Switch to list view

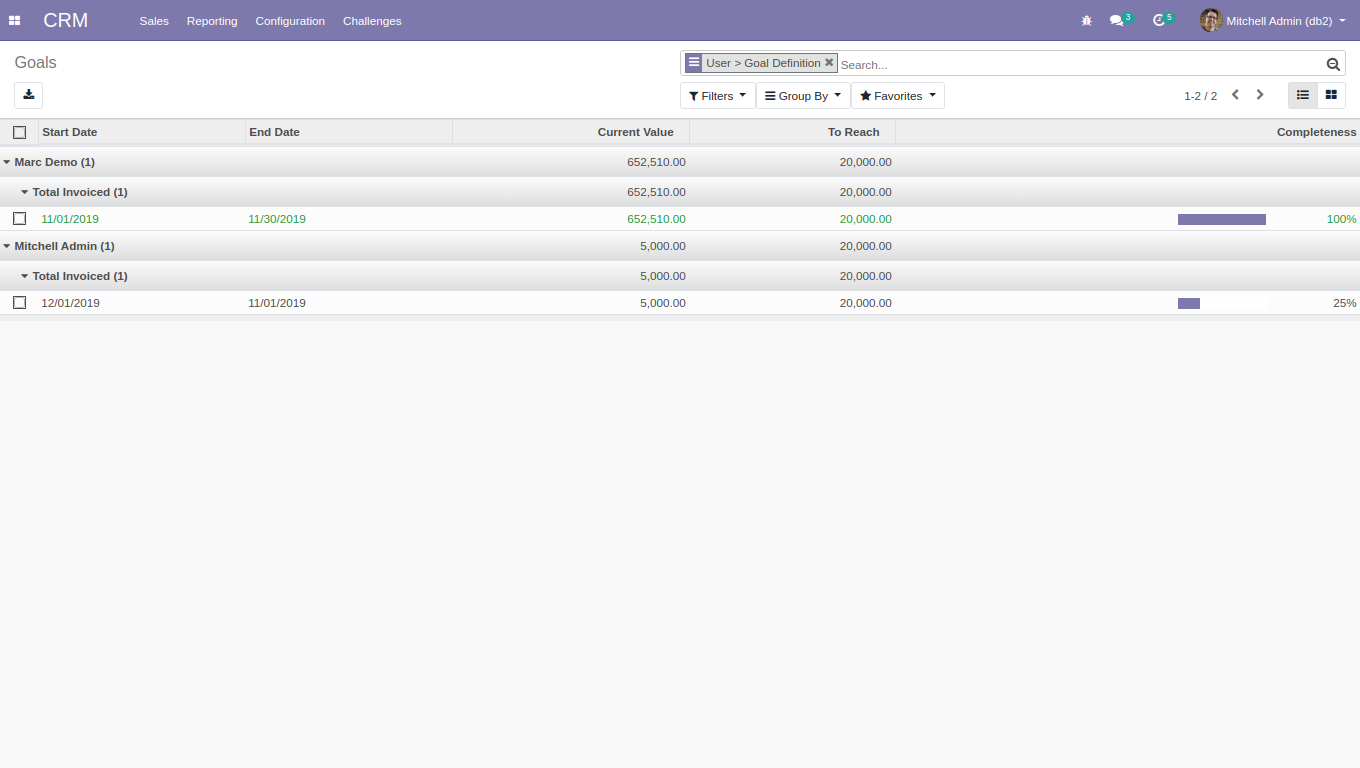click(1303, 95)
